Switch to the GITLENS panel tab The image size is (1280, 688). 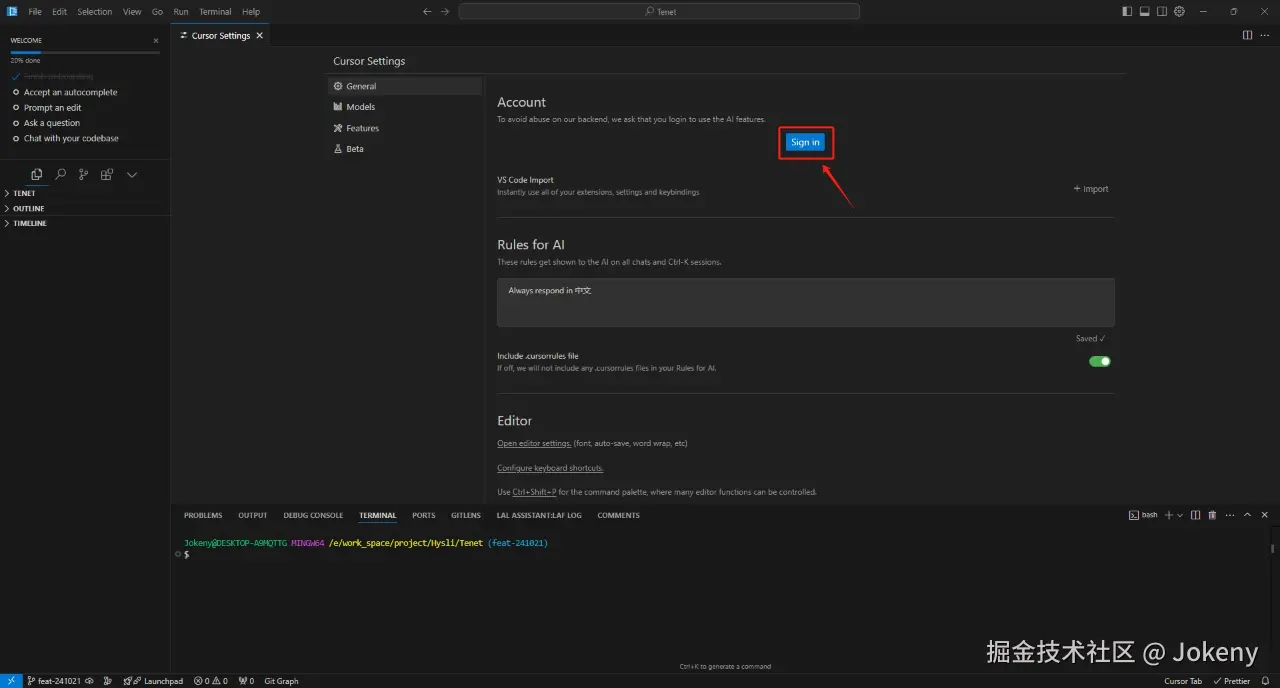pos(466,516)
